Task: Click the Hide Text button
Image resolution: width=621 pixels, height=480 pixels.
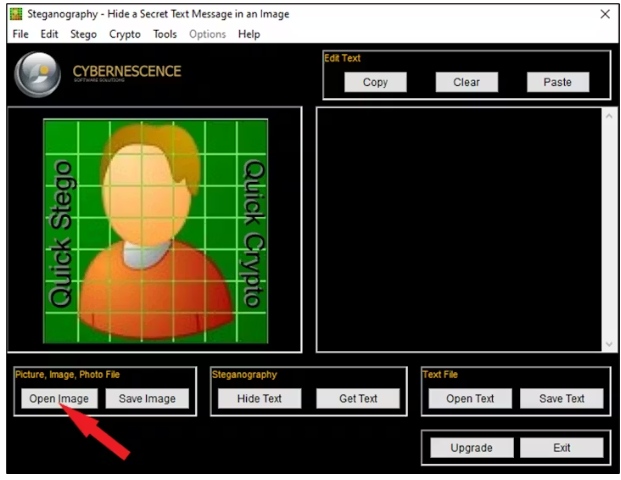Action: click(257, 398)
